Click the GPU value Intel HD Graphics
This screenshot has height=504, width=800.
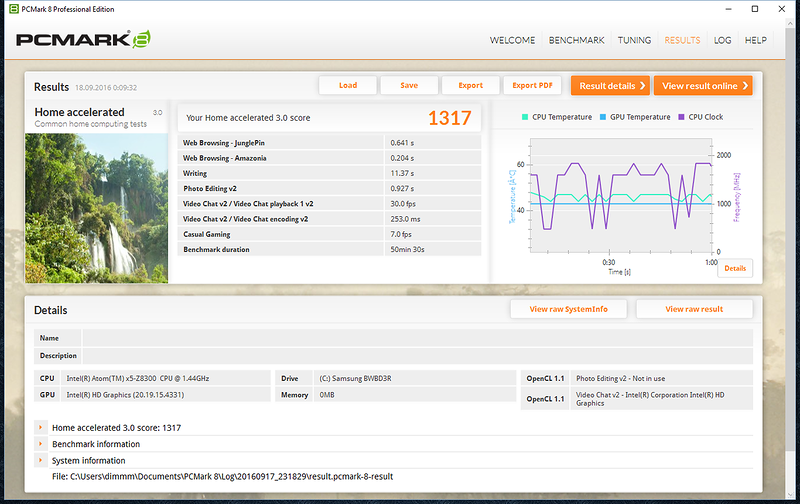(x=125, y=395)
